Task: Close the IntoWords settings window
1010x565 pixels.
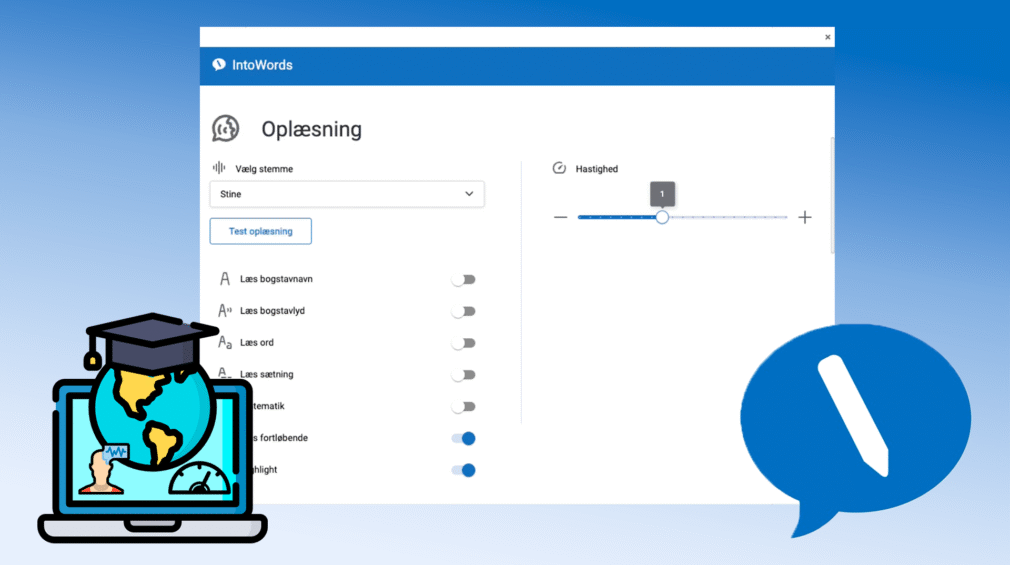Action: 827,37
